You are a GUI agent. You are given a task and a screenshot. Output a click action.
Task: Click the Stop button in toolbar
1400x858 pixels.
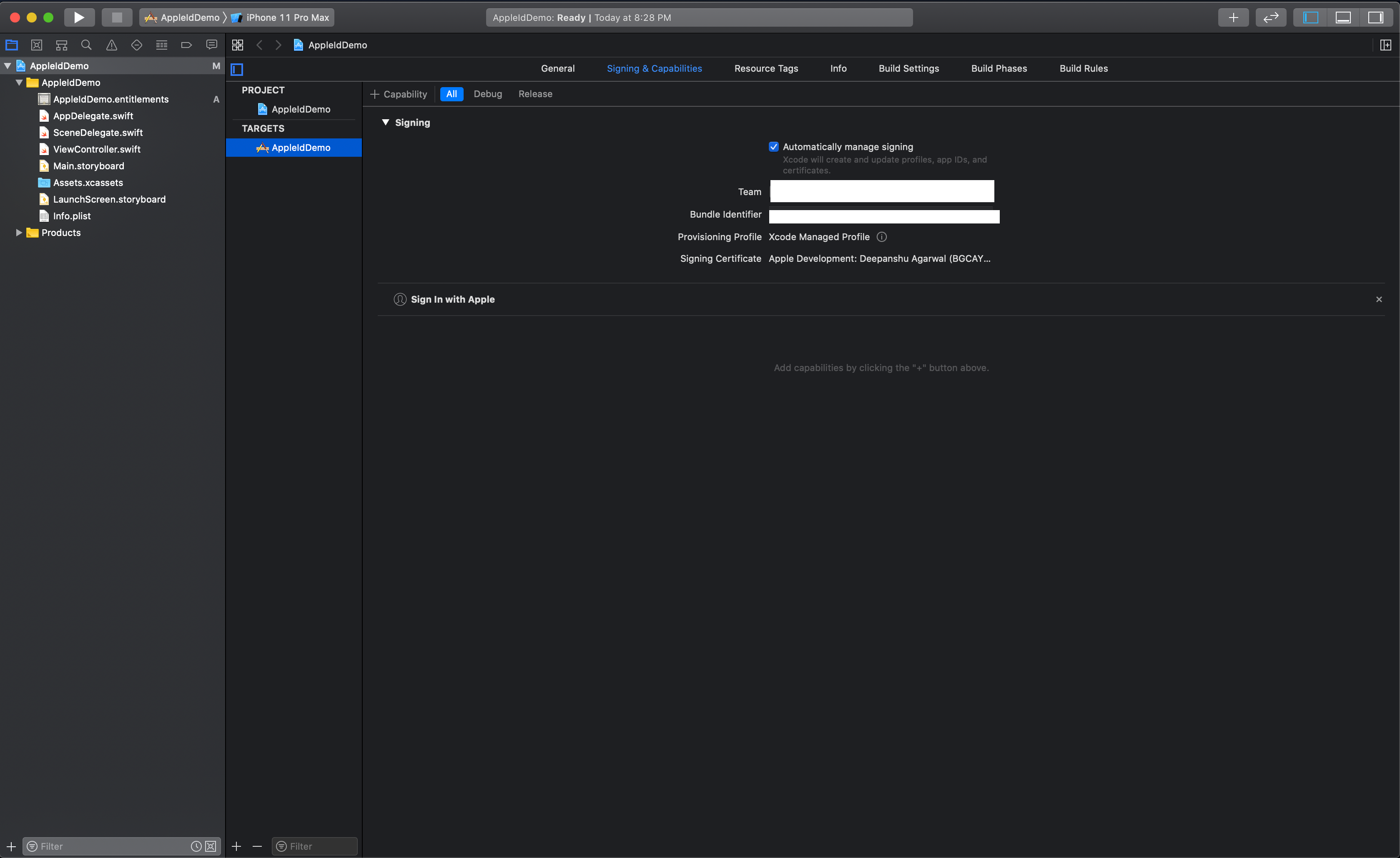coord(116,18)
